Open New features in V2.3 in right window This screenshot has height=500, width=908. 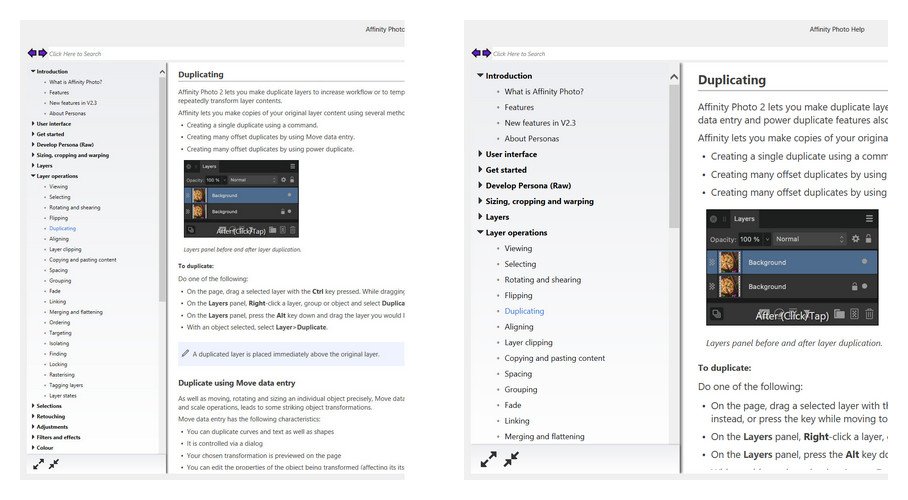(x=540, y=122)
